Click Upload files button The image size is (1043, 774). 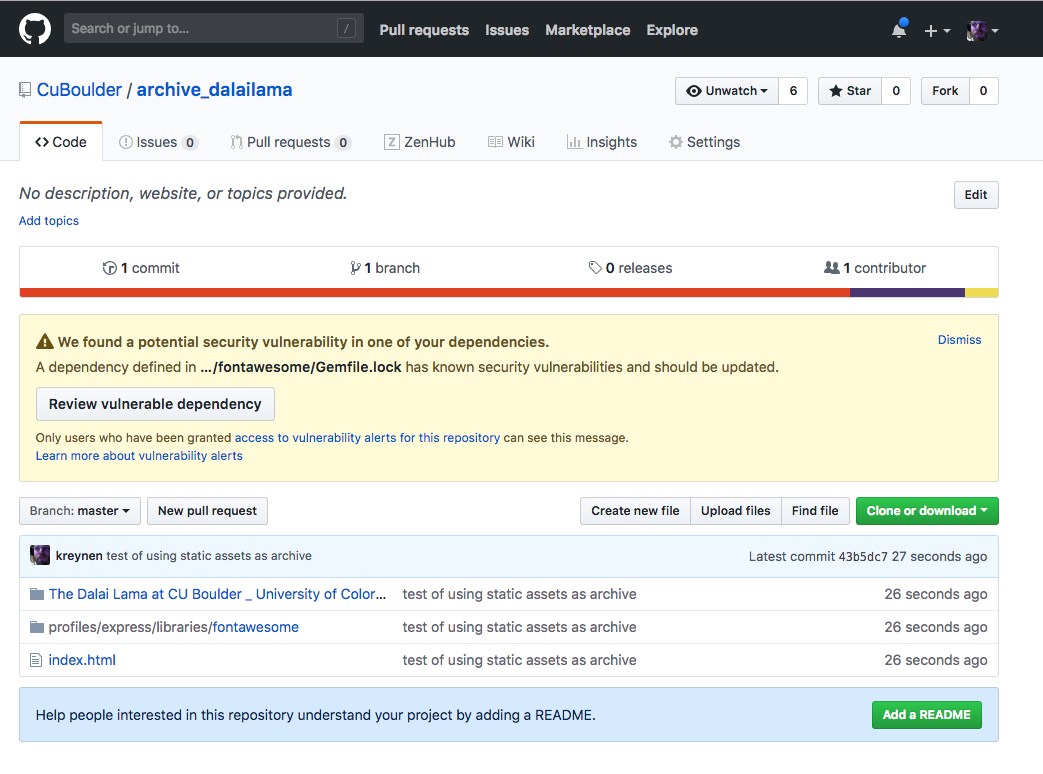coord(736,511)
